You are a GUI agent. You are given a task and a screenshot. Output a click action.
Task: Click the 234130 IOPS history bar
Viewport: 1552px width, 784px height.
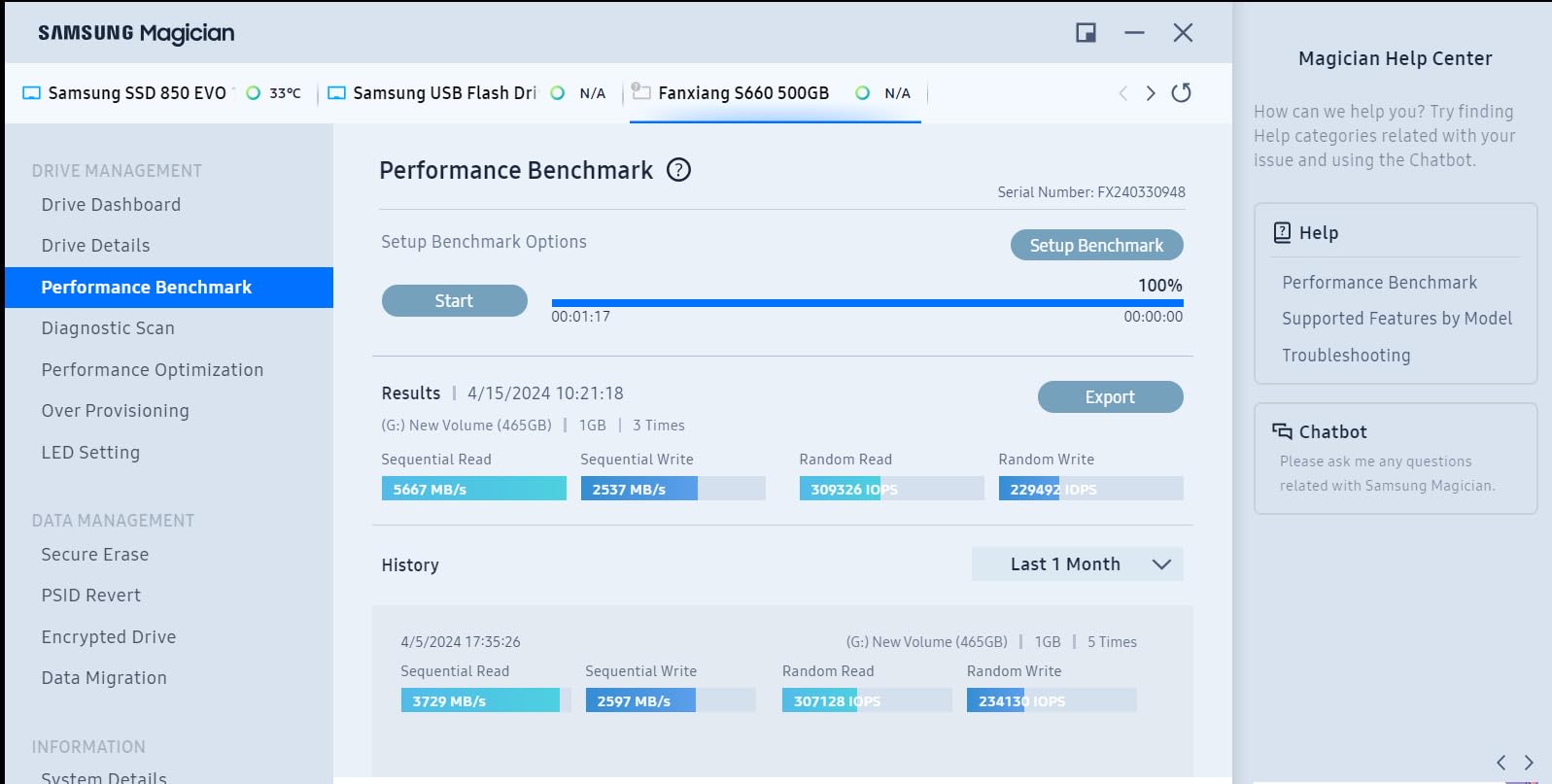(1052, 700)
